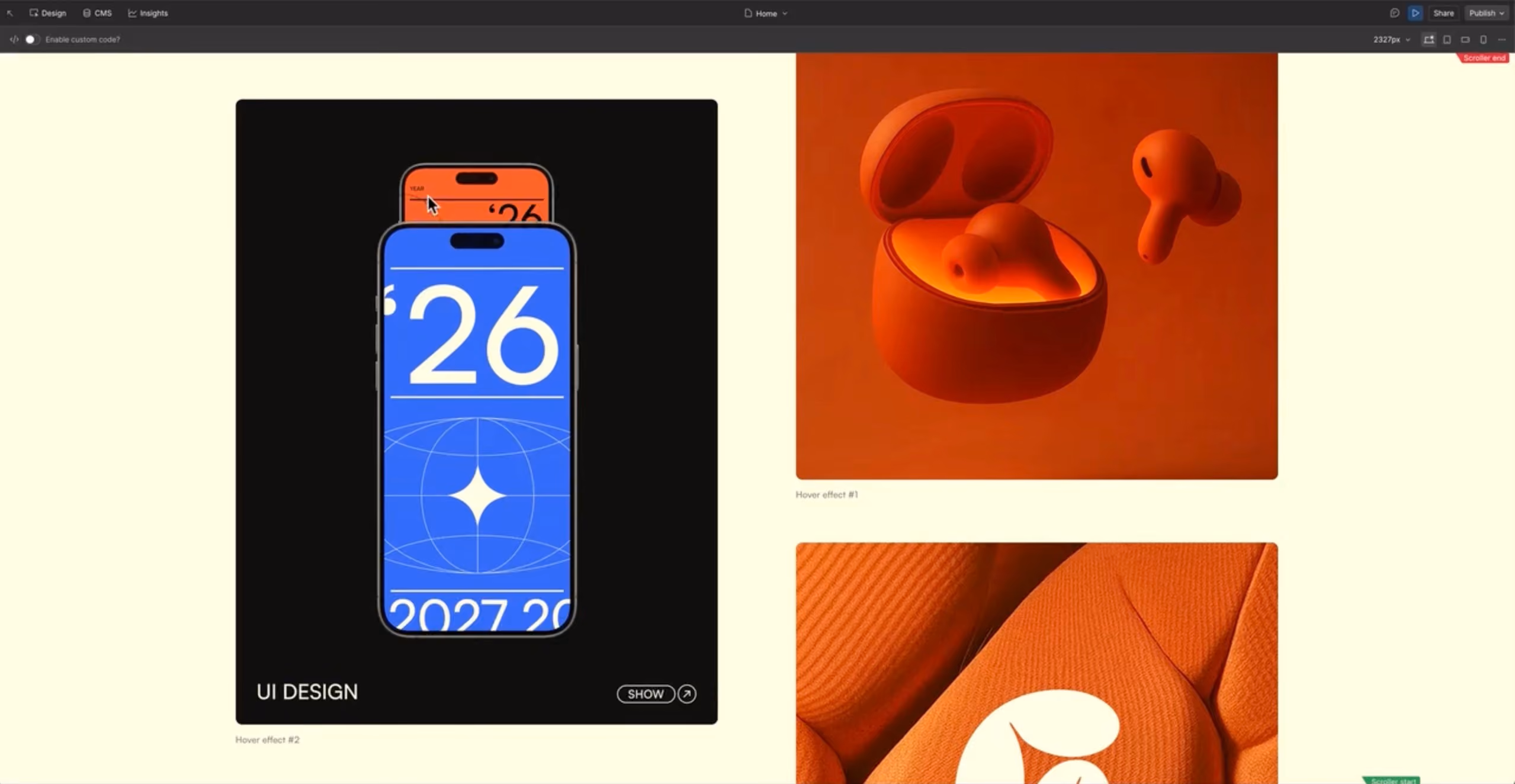Click the custom code brackets icon

pos(14,39)
